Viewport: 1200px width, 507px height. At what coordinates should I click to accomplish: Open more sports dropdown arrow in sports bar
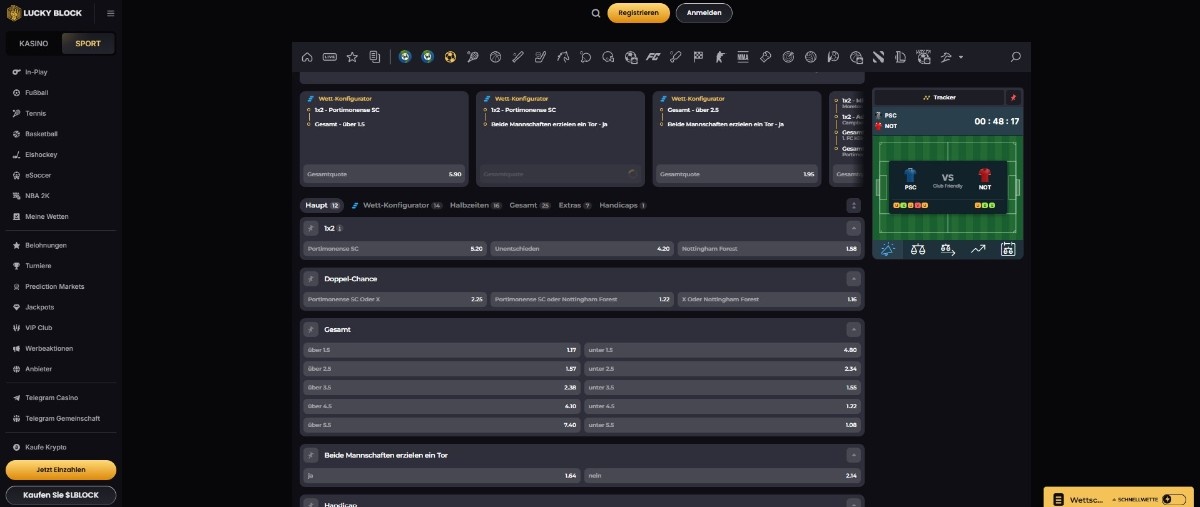tap(961, 57)
